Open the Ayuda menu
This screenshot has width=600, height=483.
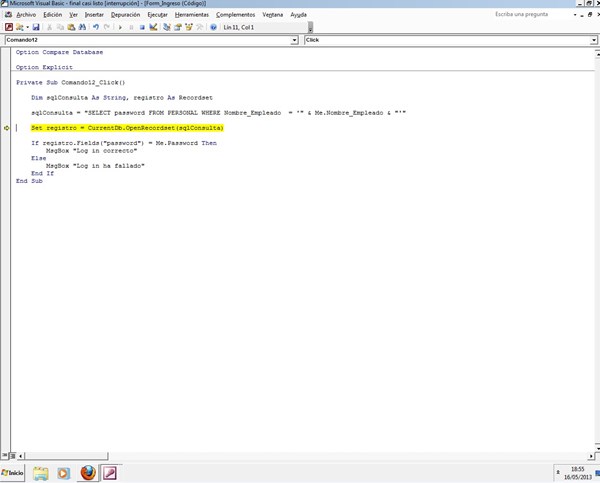coord(298,15)
